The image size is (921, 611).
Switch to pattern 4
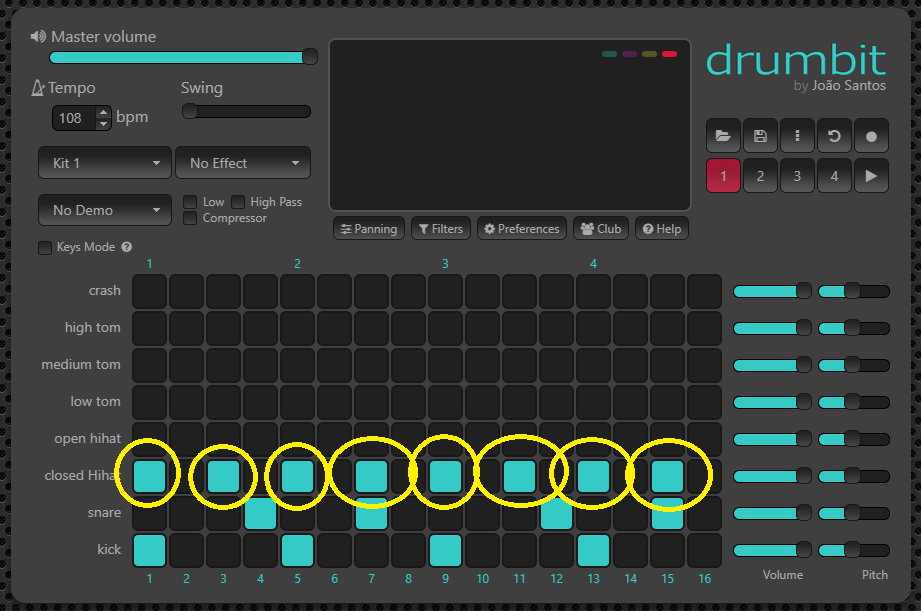coord(834,176)
